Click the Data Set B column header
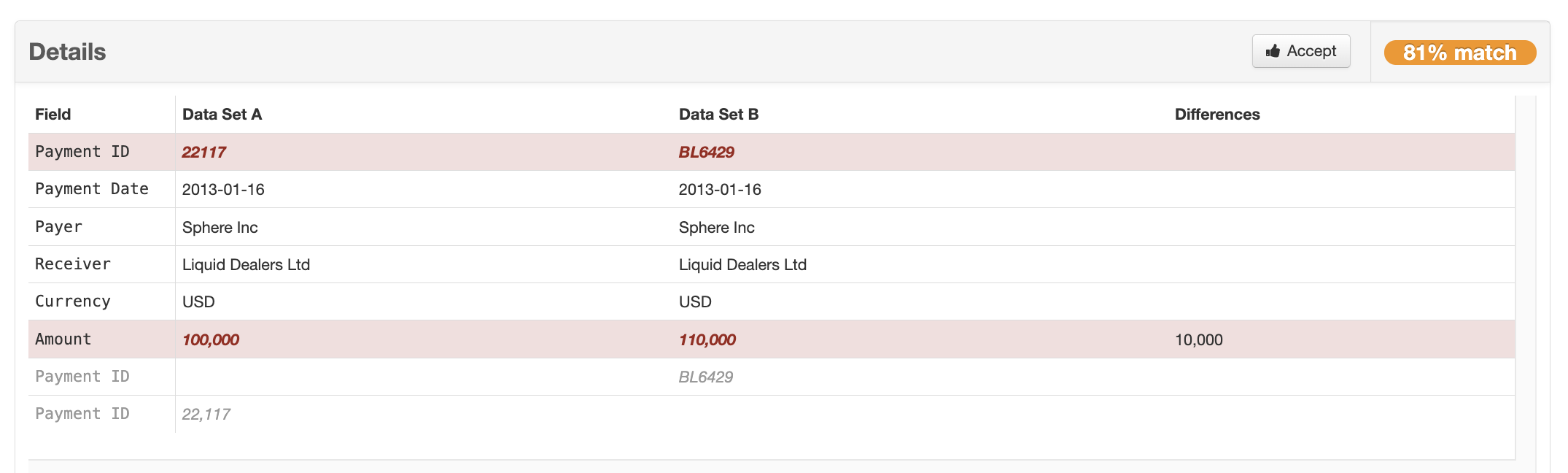 coord(718,115)
